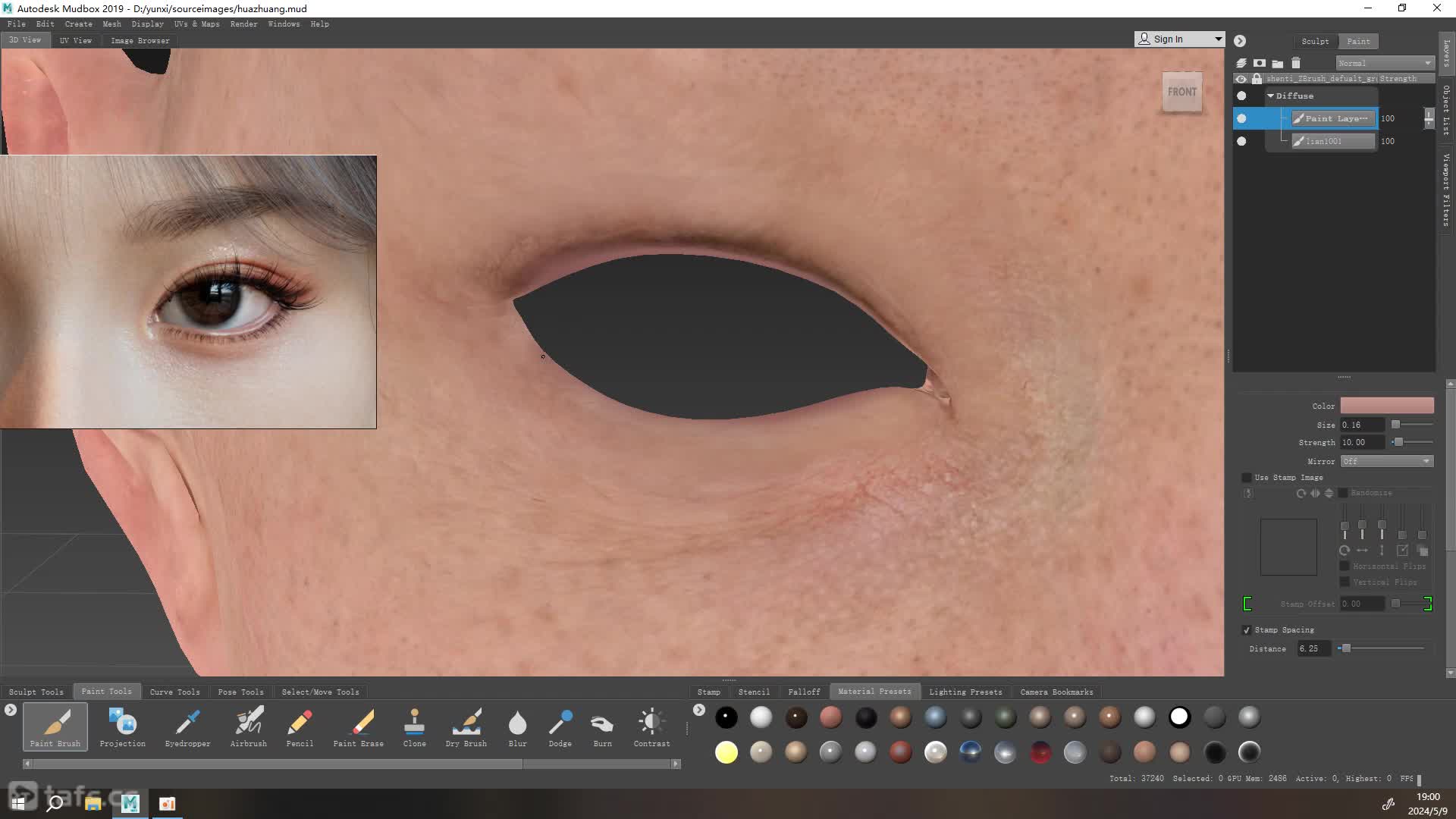Click the folder import layer icon
This screenshot has height=819, width=1456.
tap(1278, 63)
